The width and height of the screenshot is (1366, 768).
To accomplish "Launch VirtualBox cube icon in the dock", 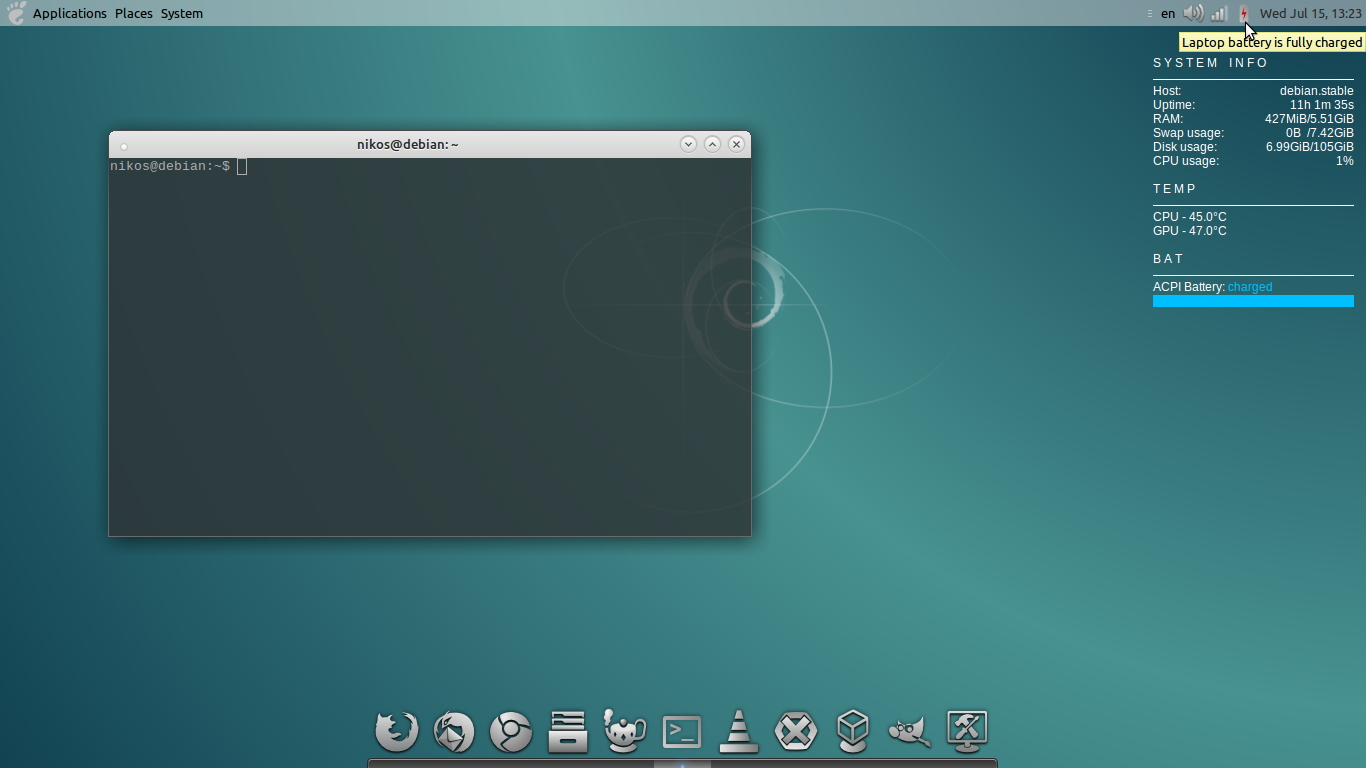I will click(852, 731).
